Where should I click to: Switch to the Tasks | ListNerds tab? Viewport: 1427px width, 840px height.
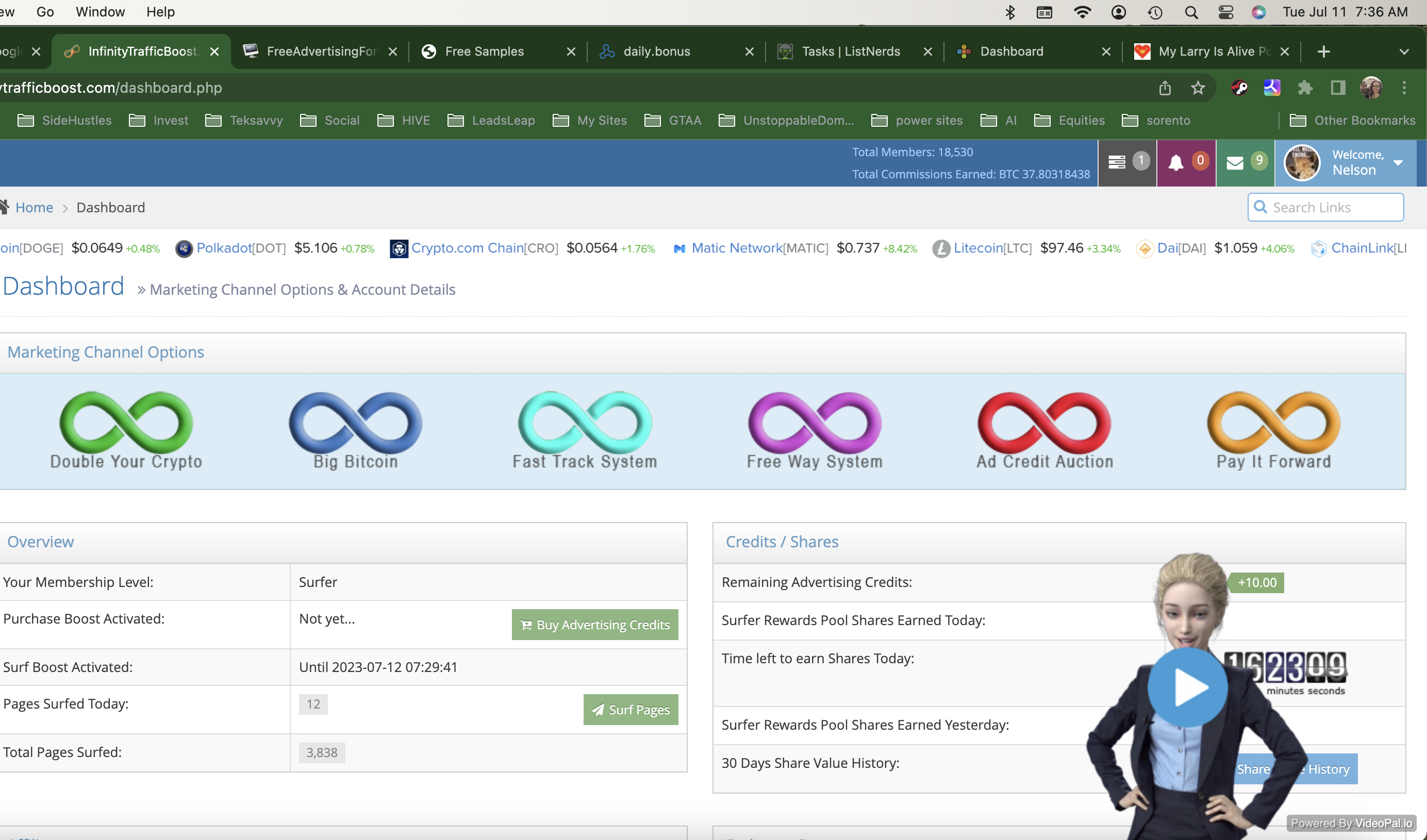855,52
